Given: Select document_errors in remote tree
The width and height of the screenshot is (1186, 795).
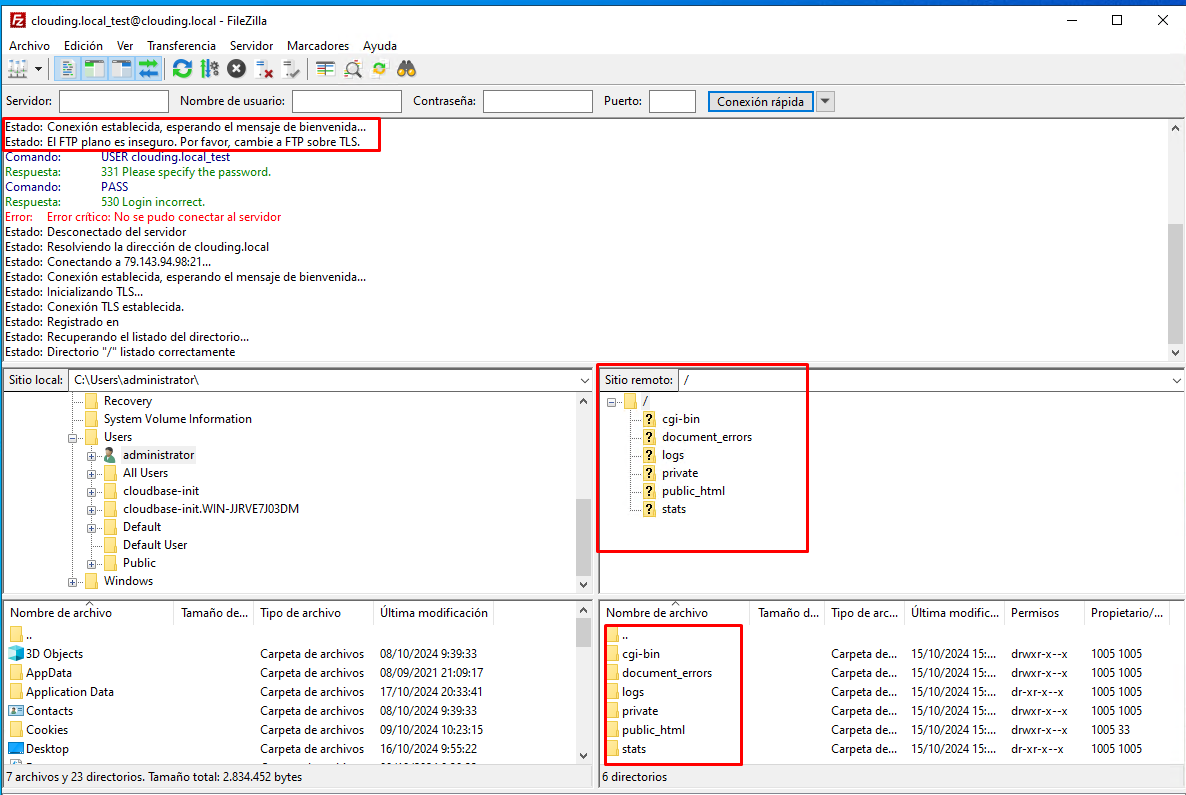Looking at the screenshot, I should tap(706, 437).
